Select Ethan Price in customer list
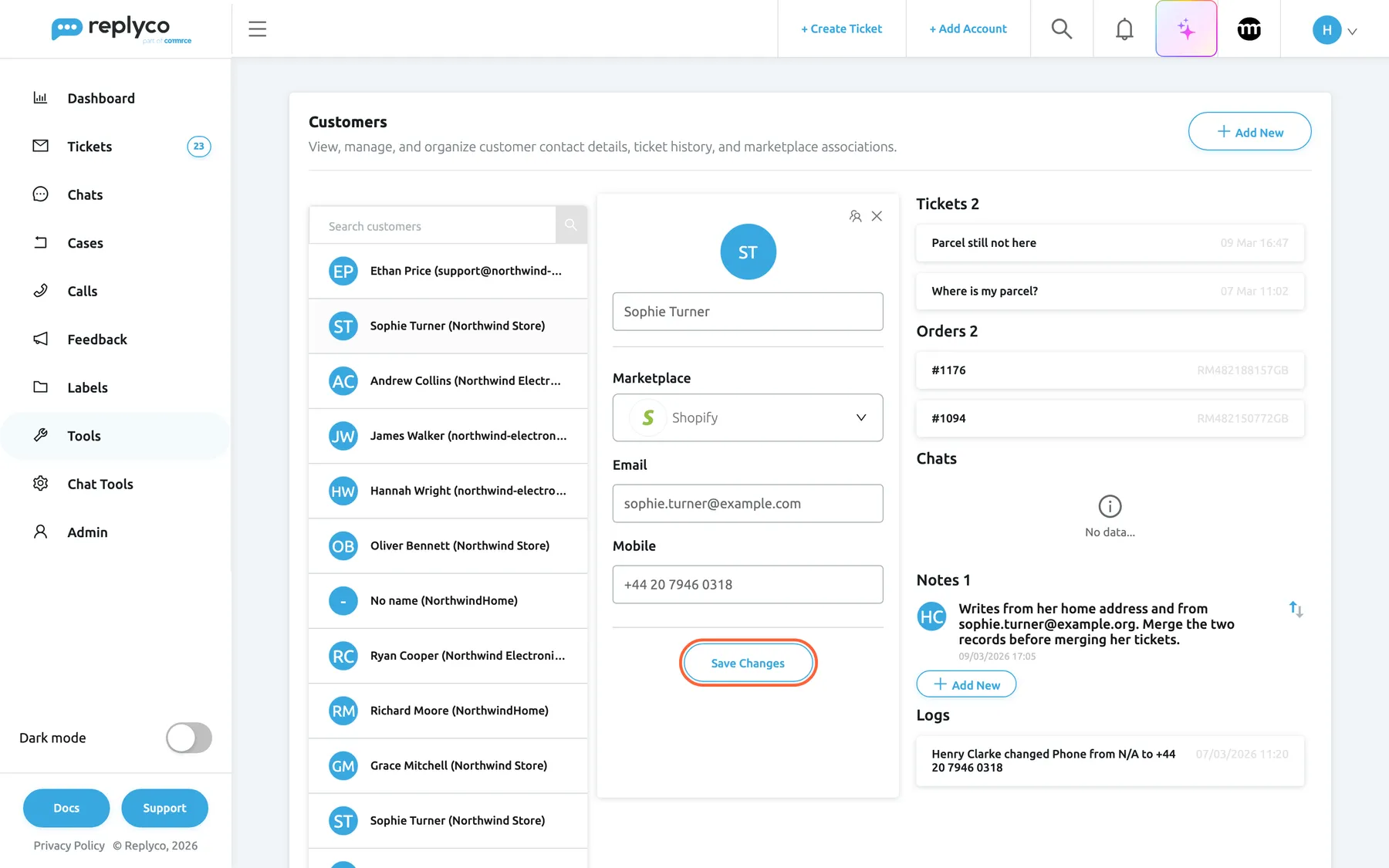This screenshot has height=868, width=1389. click(448, 271)
